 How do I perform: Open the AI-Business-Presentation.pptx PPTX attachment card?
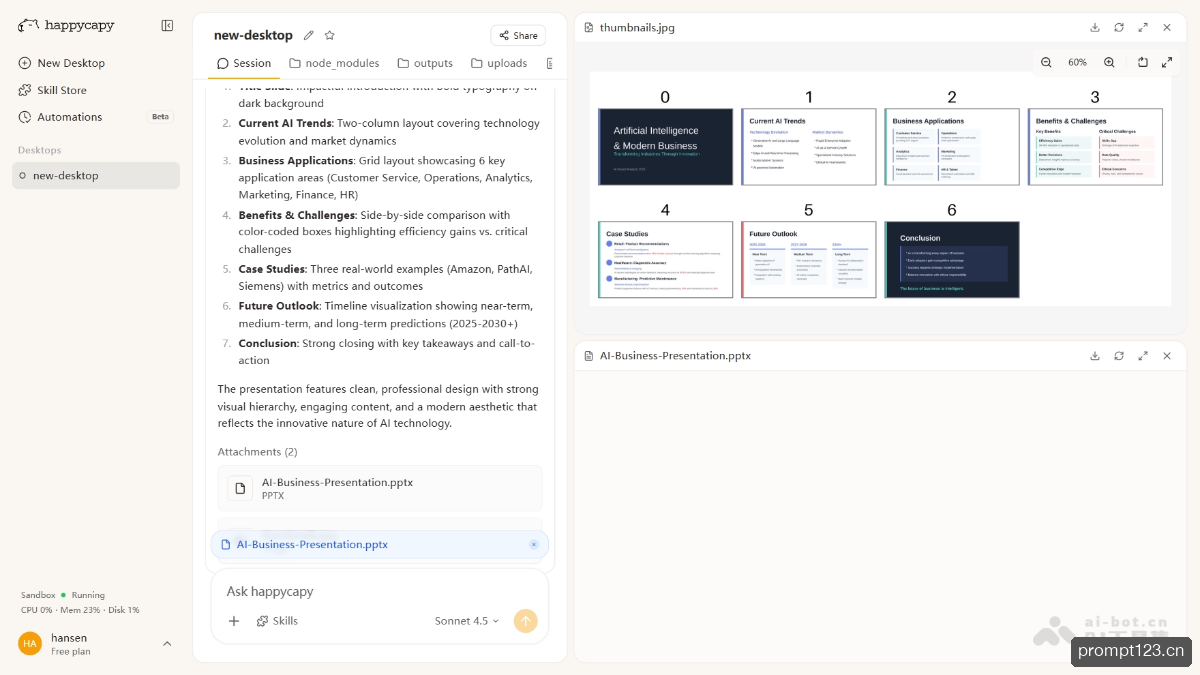click(x=380, y=488)
